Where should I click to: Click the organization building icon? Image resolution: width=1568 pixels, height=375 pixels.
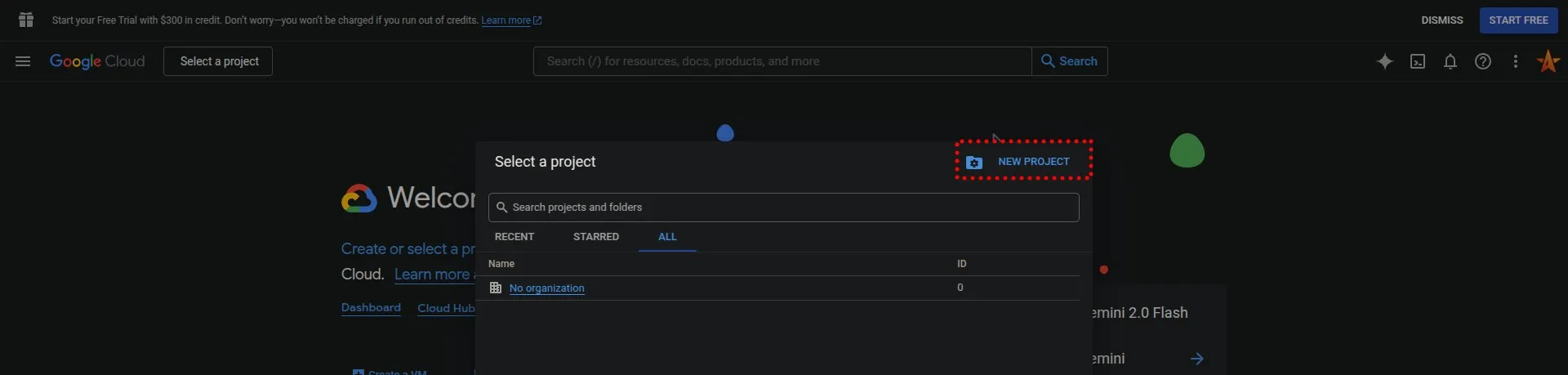pyautogui.click(x=495, y=288)
